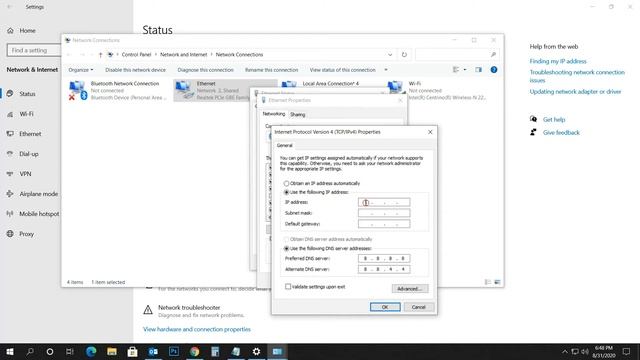Switch to the Sharing tab in Ethernet Properties
640x360 pixels.
298,115
